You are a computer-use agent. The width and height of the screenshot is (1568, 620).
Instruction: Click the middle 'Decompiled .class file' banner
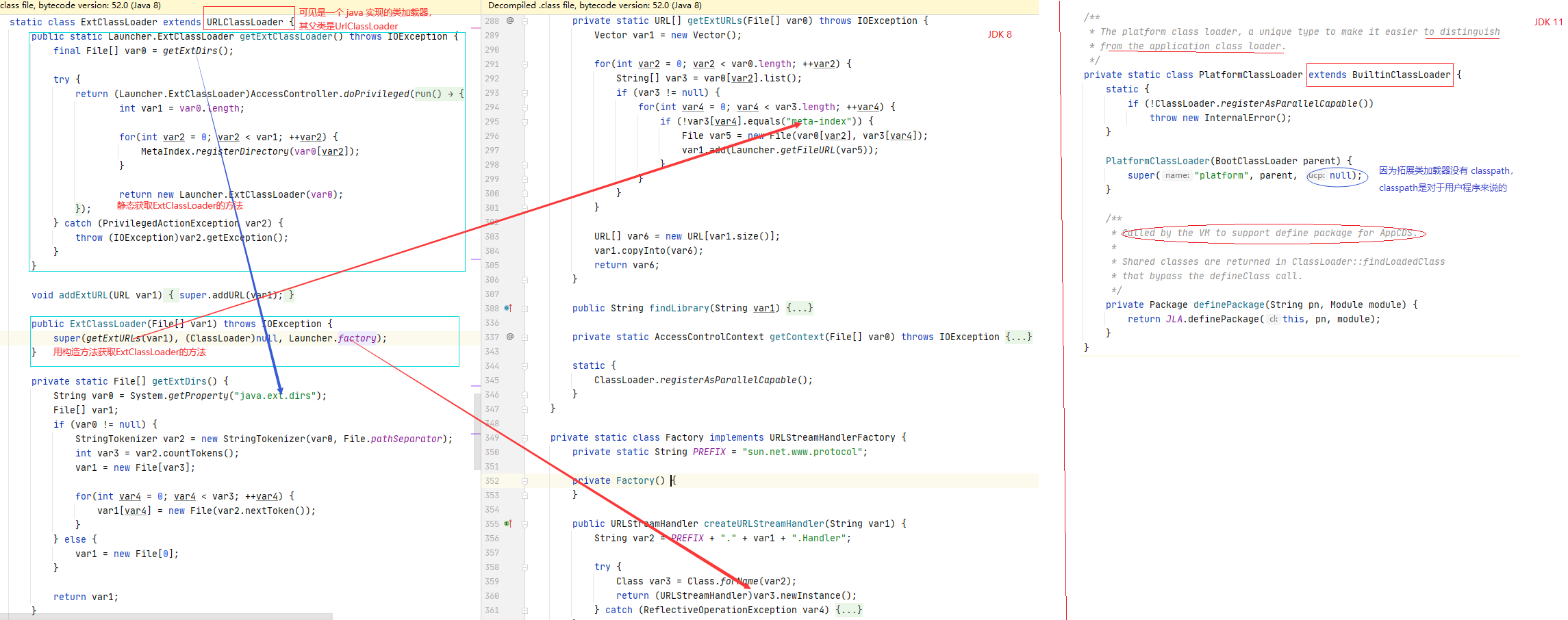(x=760, y=6)
